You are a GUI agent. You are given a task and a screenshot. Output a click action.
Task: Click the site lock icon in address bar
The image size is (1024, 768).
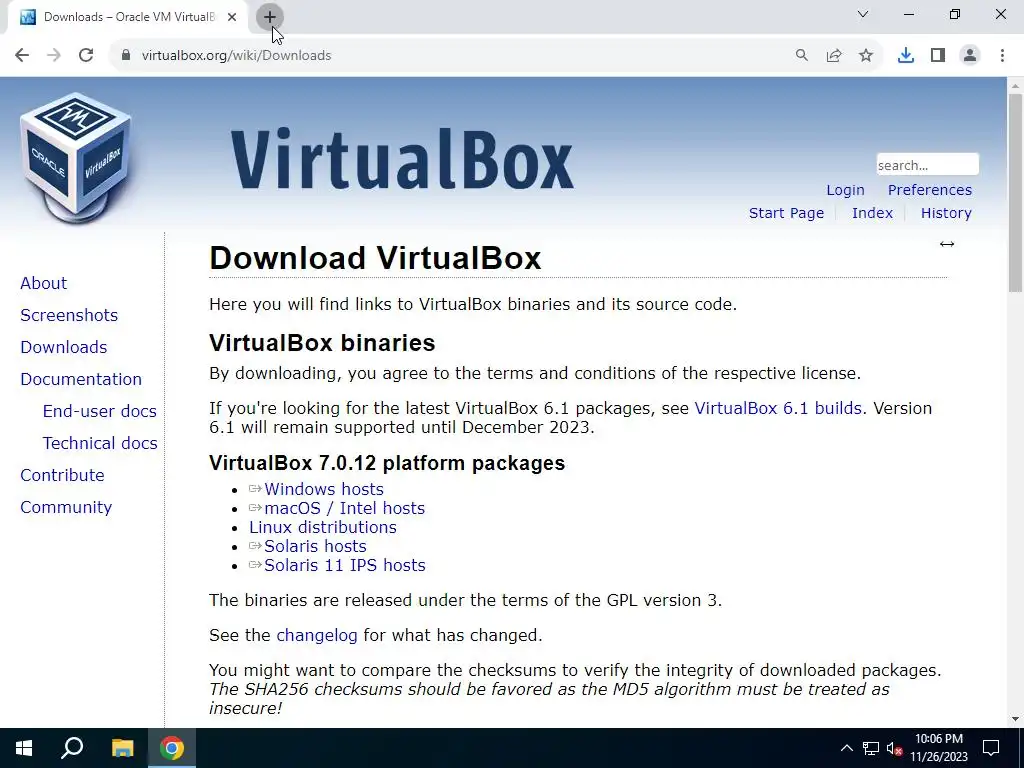coord(126,56)
